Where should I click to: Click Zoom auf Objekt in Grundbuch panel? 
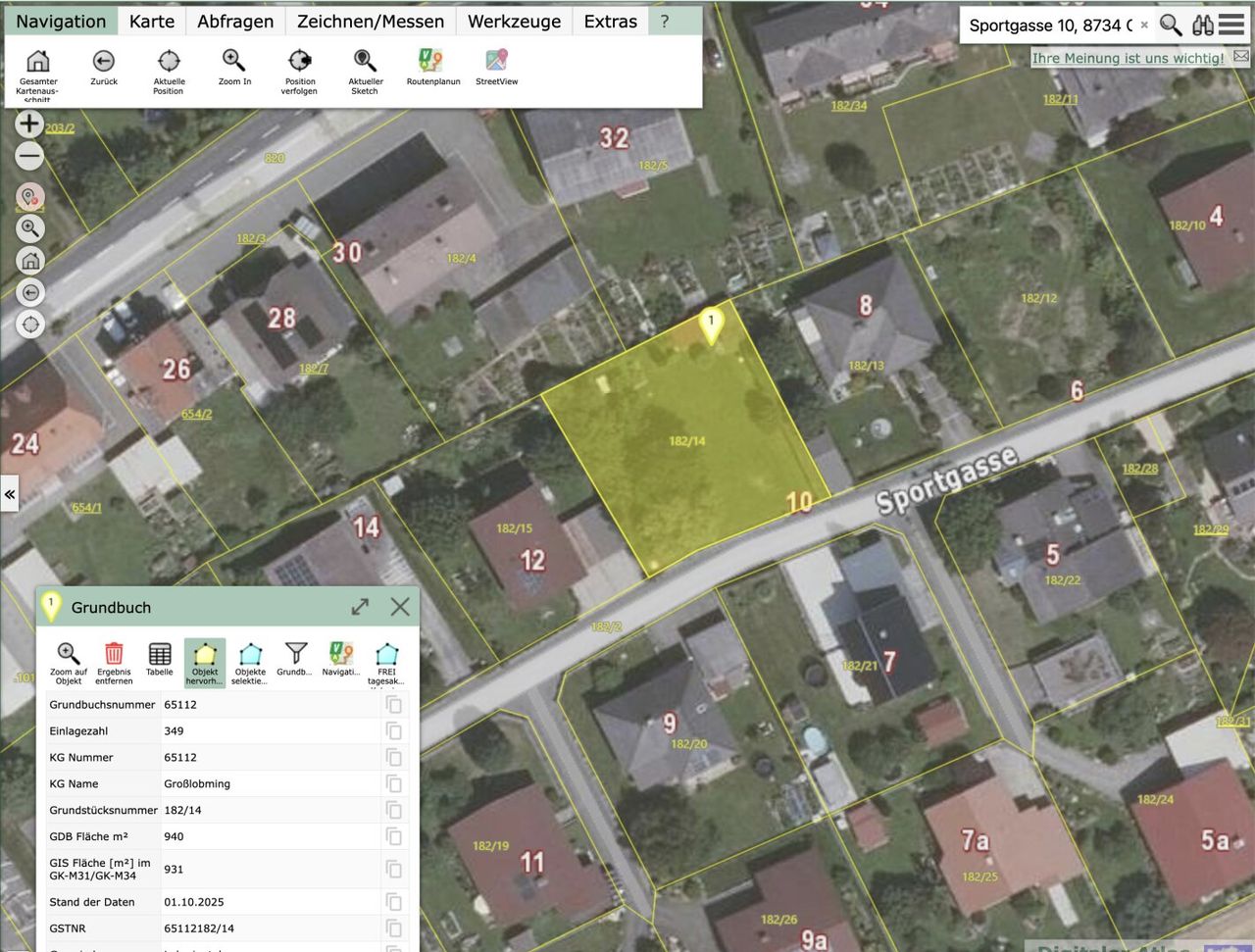tap(68, 654)
